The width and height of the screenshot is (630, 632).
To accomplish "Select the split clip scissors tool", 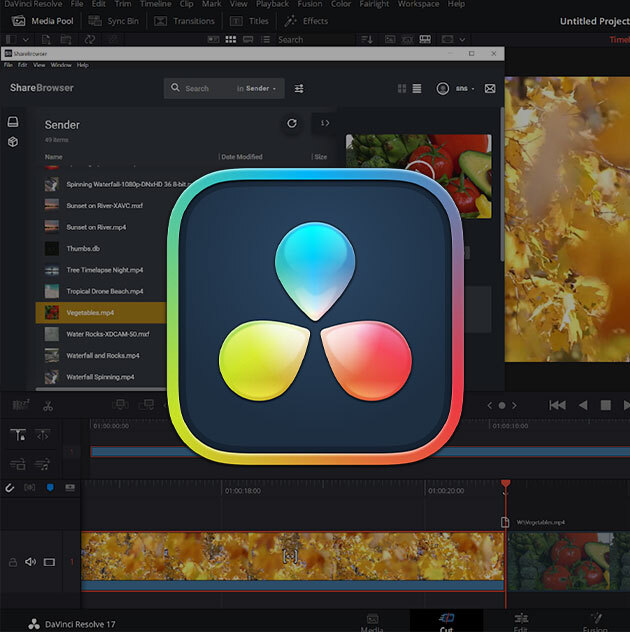I will [48, 406].
